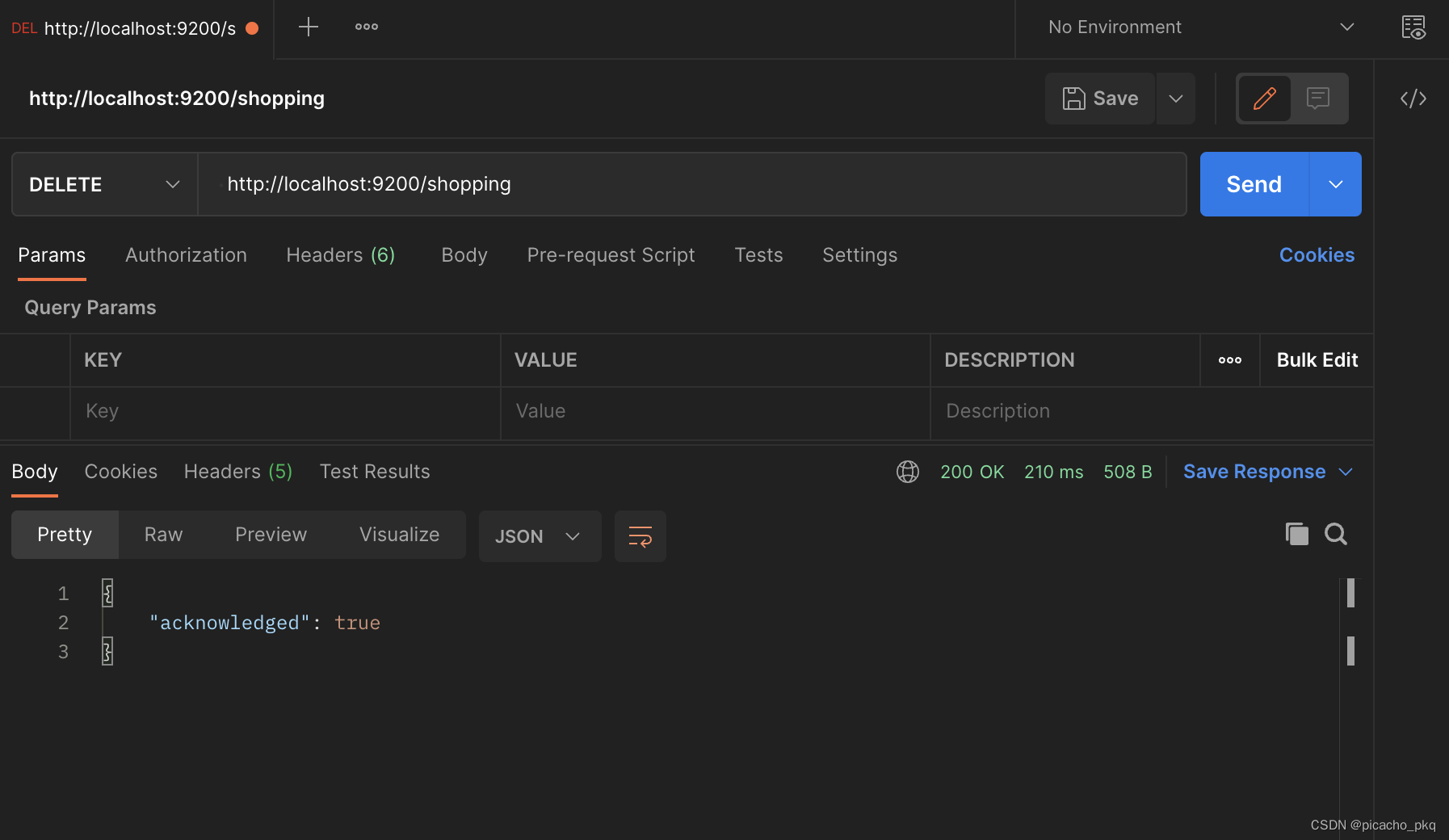Click the request URL input field

[x=691, y=184]
